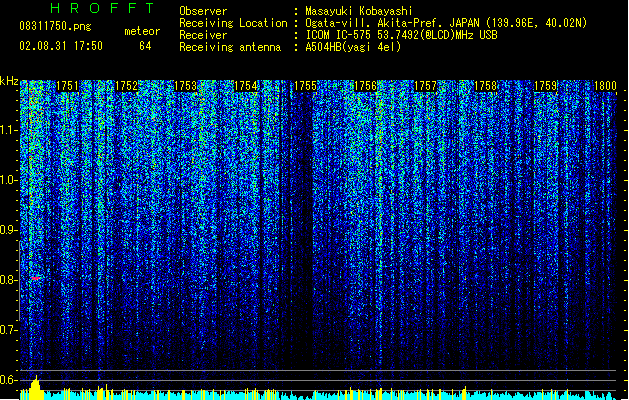Click the 'meteor' label

[x=142, y=31]
